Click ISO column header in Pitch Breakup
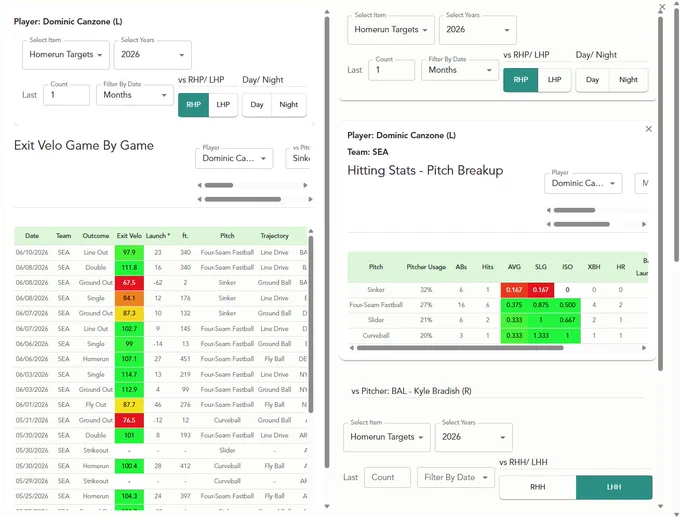680x517 pixels. click(x=567, y=267)
